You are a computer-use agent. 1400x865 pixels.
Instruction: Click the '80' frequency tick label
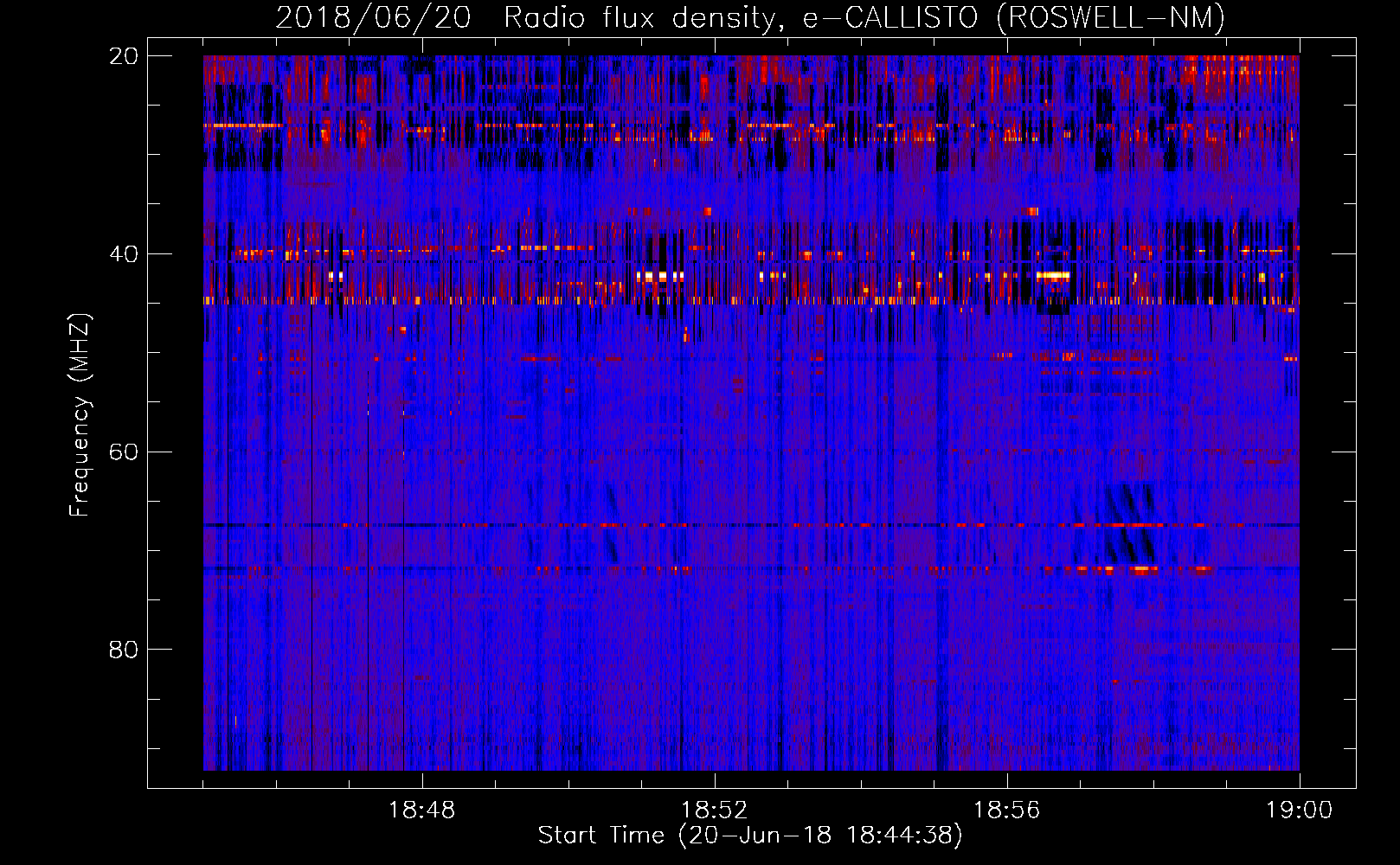[124, 650]
